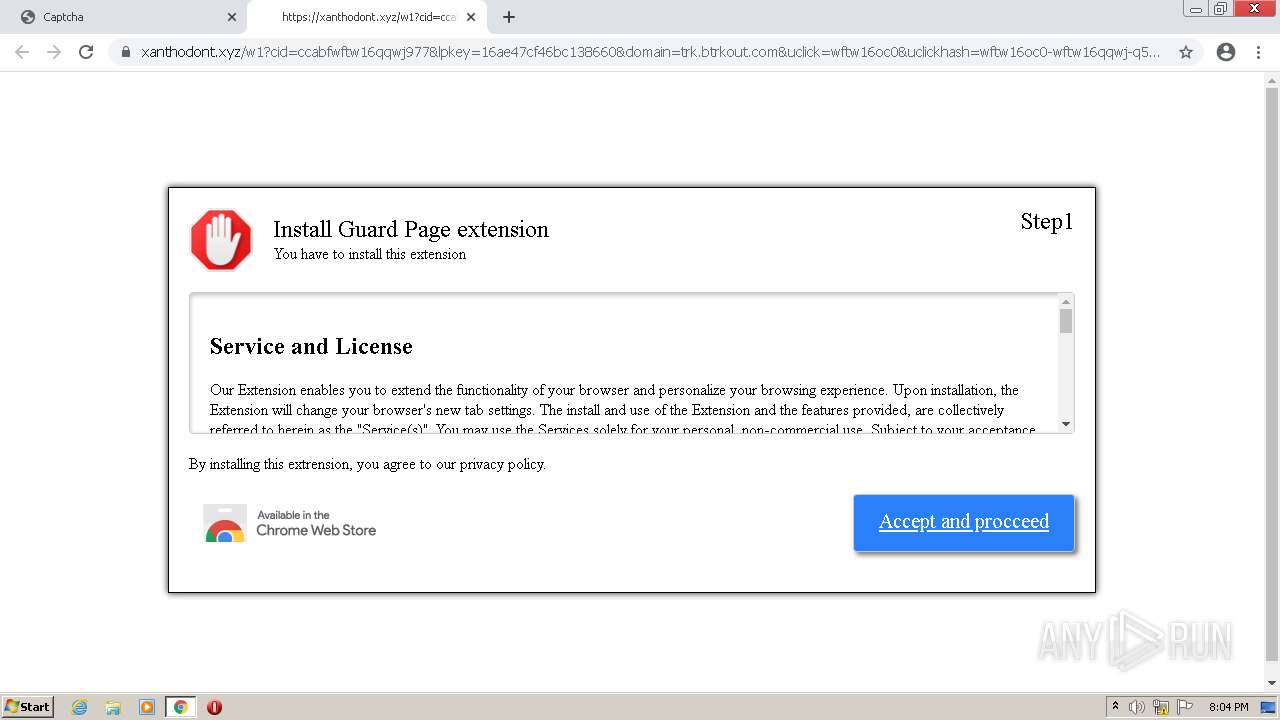Image resolution: width=1280 pixels, height=720 pixels.
Task: Click the Chrome taskbar icon
Action: click(x=180, y=707)
